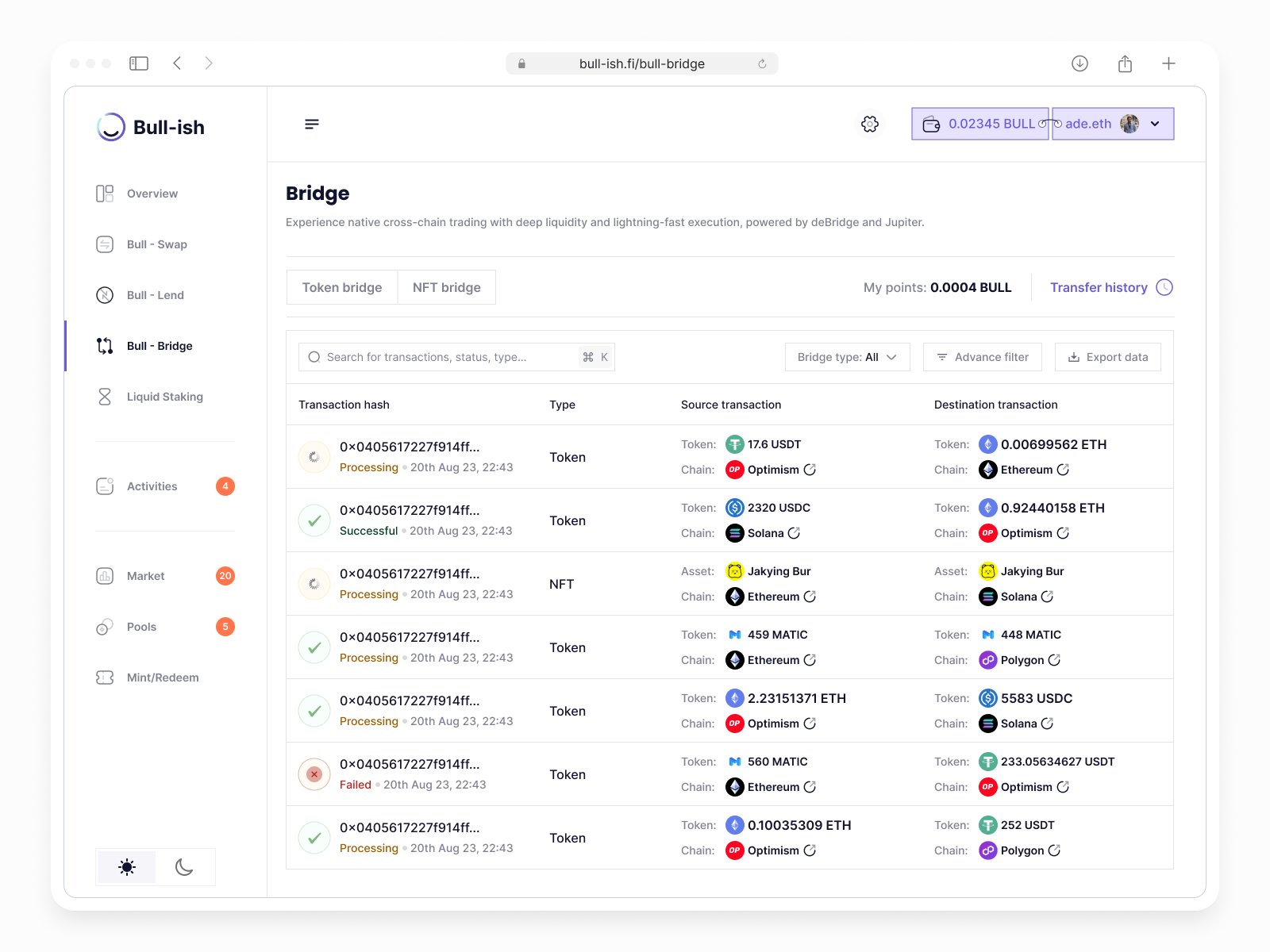Open Activities in the sidebar

(x=152, y=486)
